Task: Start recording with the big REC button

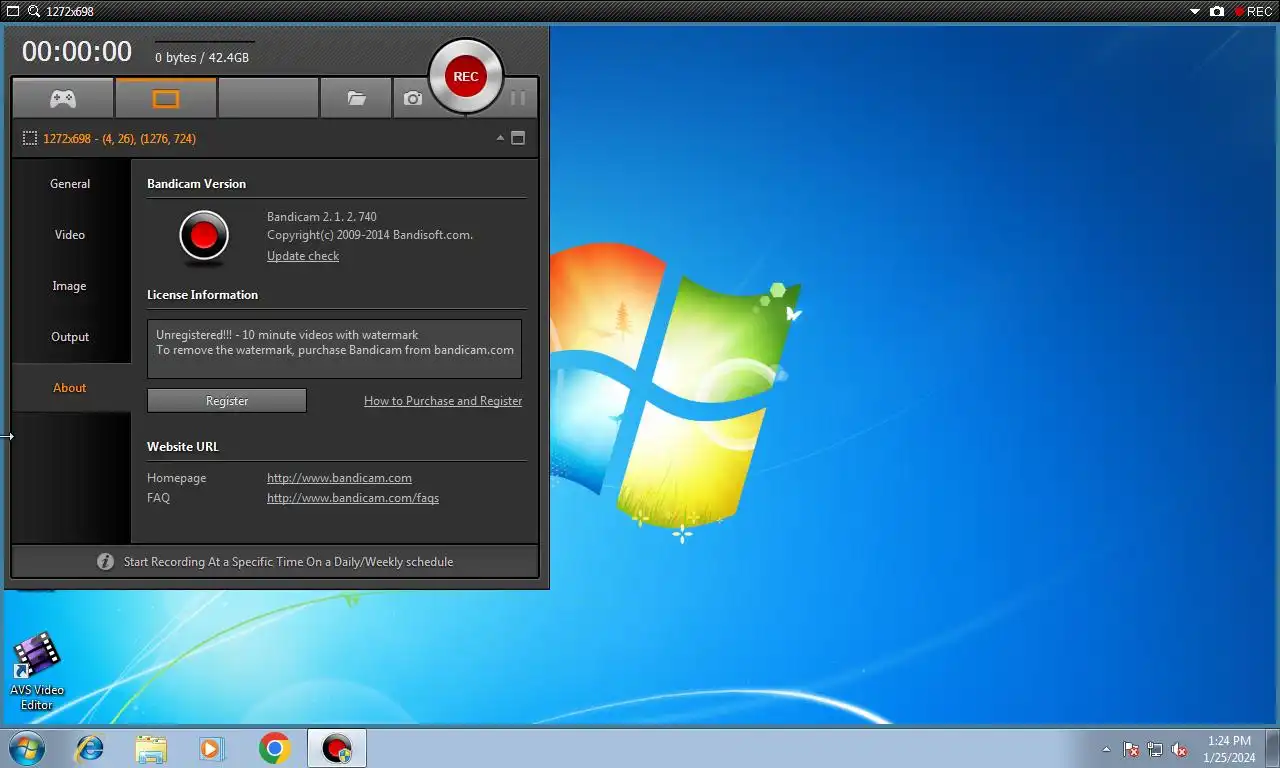Action: (x=466, y=76)
